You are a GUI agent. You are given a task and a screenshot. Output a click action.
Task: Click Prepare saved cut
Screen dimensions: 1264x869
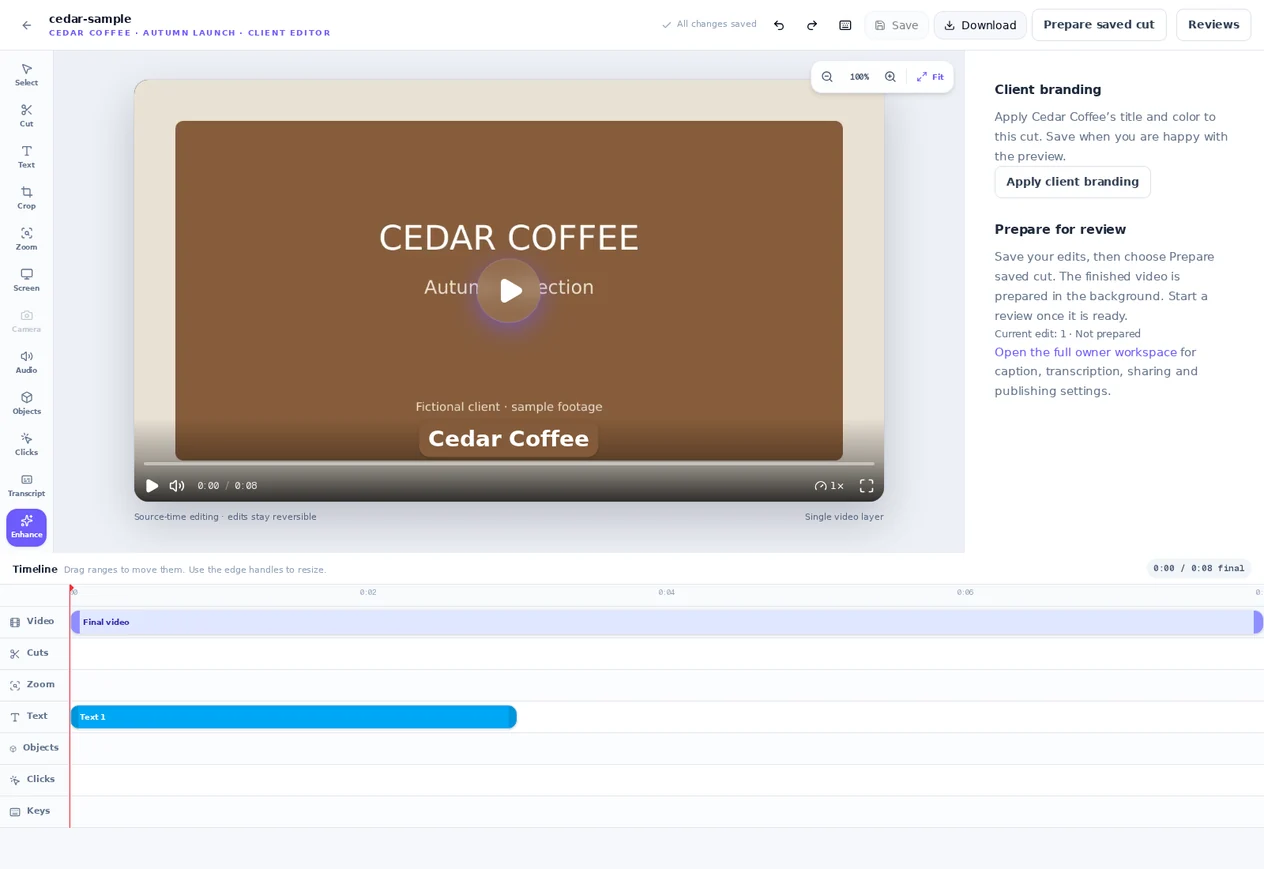click(x=1099, y=25)
